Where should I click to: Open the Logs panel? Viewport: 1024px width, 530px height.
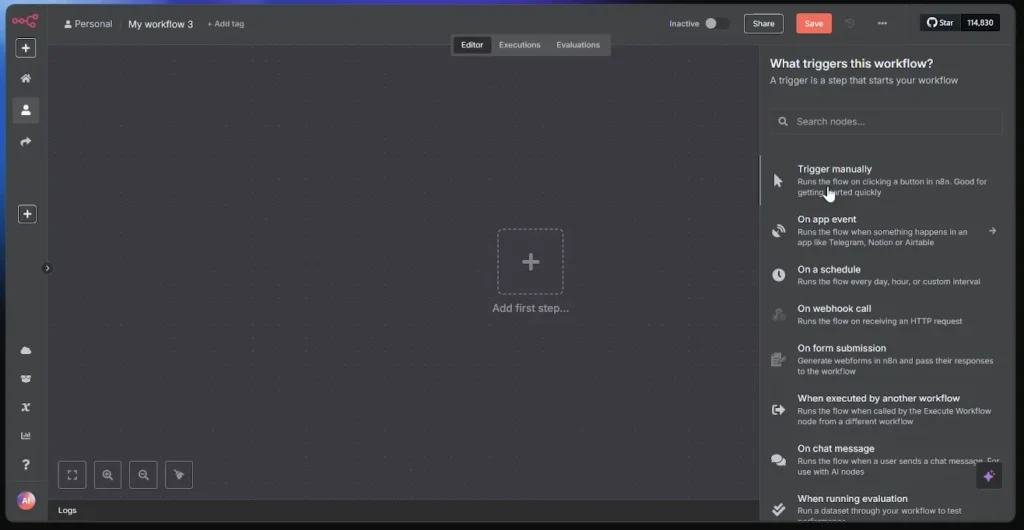click(x=67, y=510)
